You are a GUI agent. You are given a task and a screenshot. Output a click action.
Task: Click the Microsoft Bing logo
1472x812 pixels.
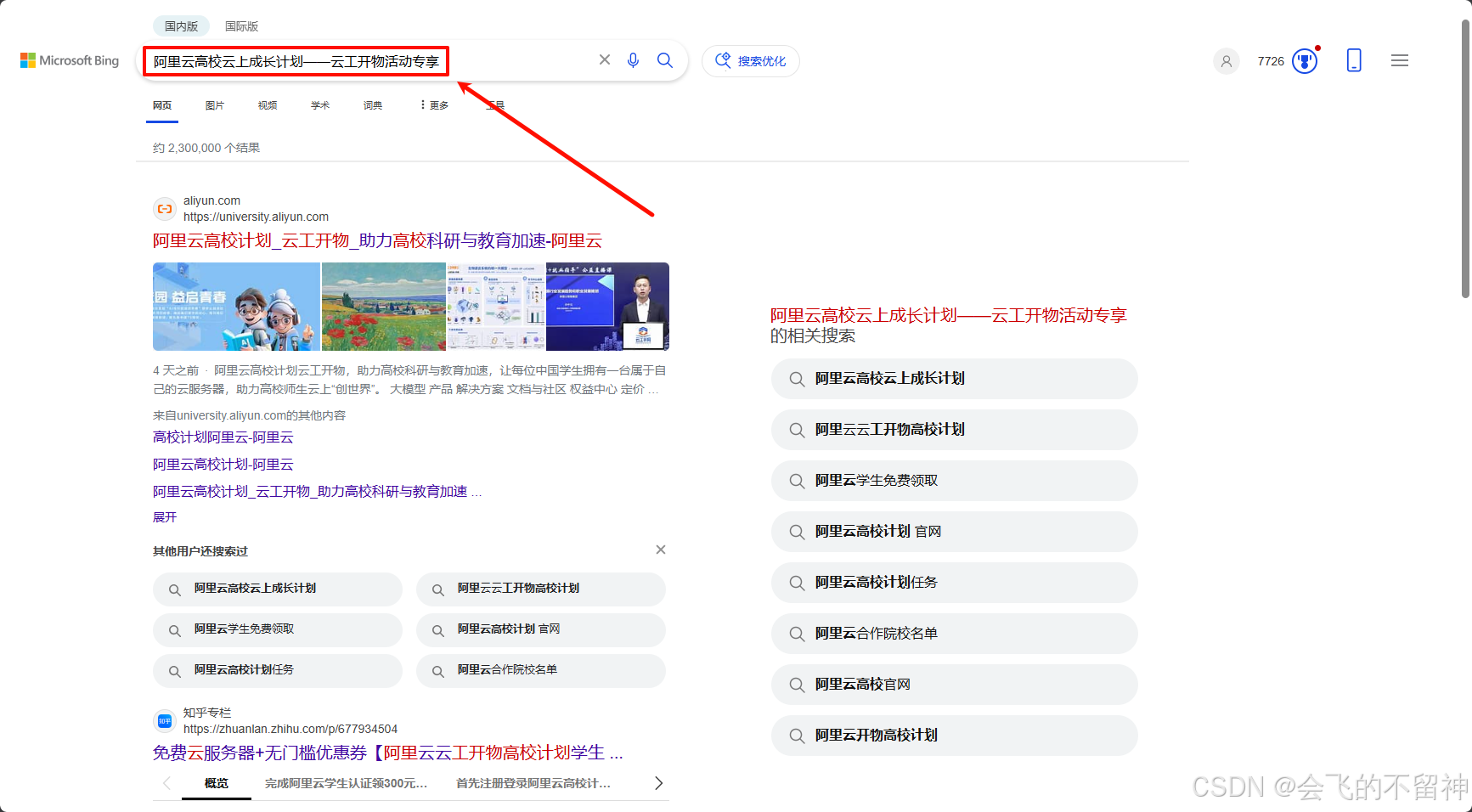pos(70,60)
